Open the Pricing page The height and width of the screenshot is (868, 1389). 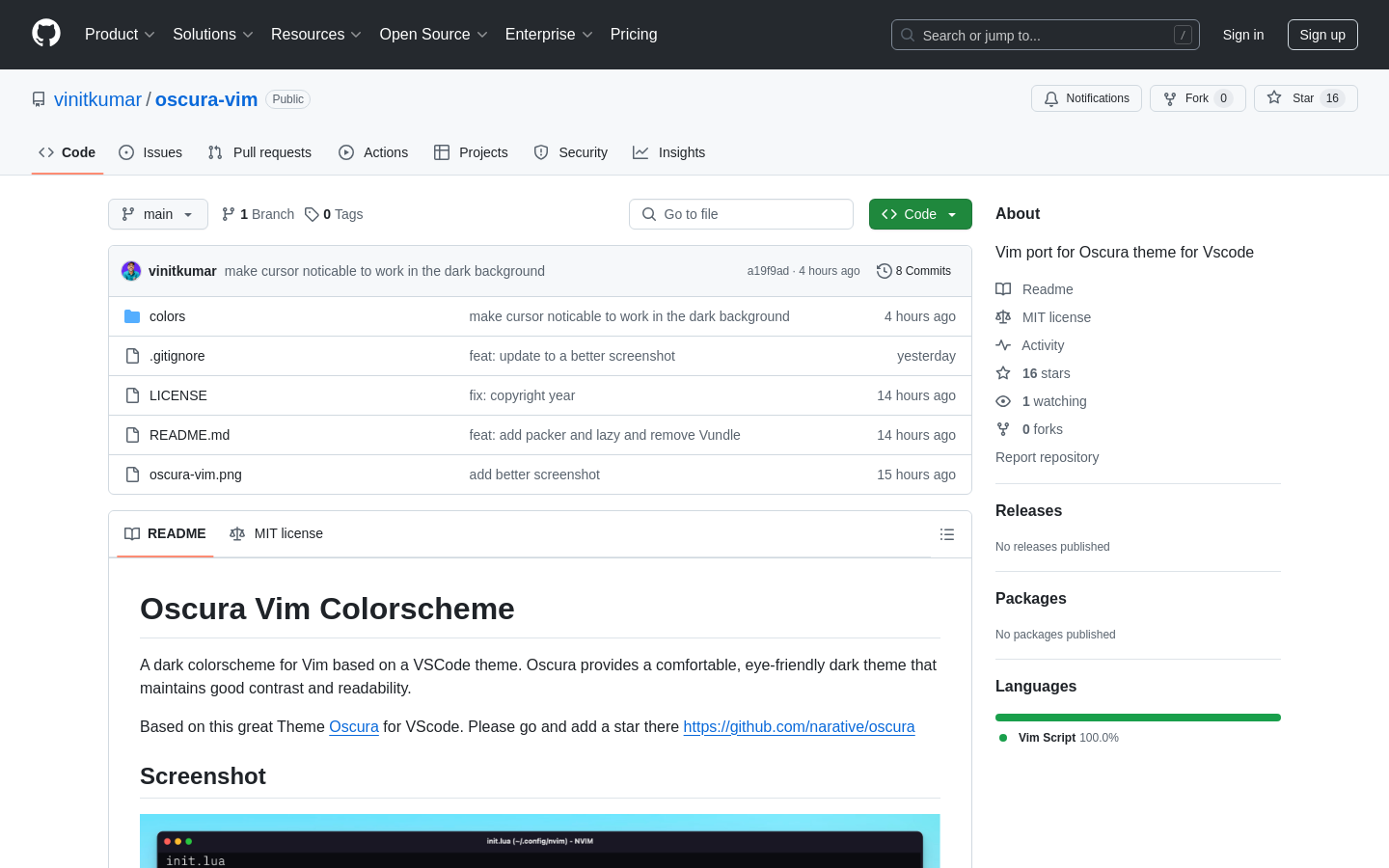point(634,35)
